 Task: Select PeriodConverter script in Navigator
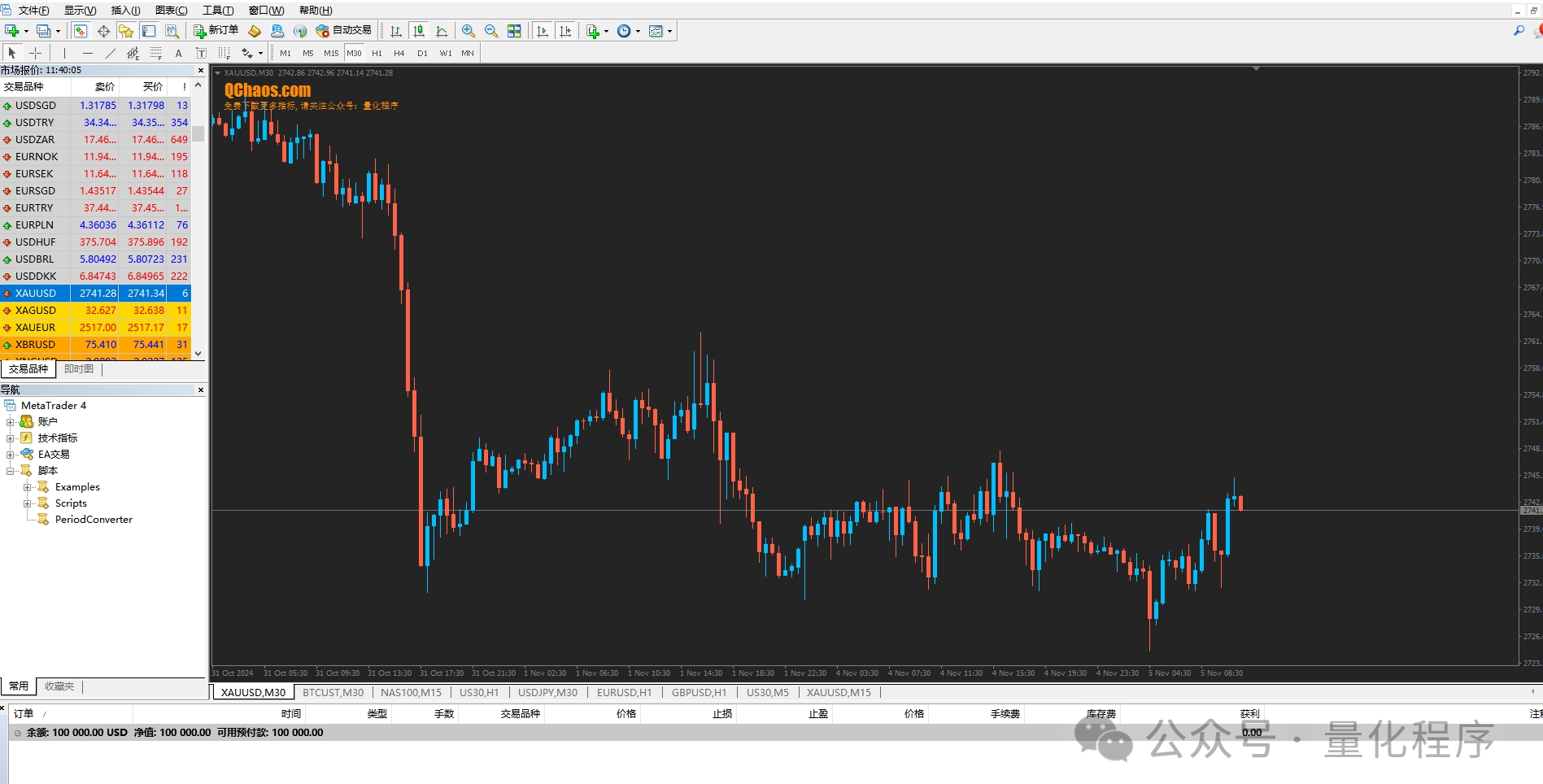pyautogui.click(x=94, y=520)
